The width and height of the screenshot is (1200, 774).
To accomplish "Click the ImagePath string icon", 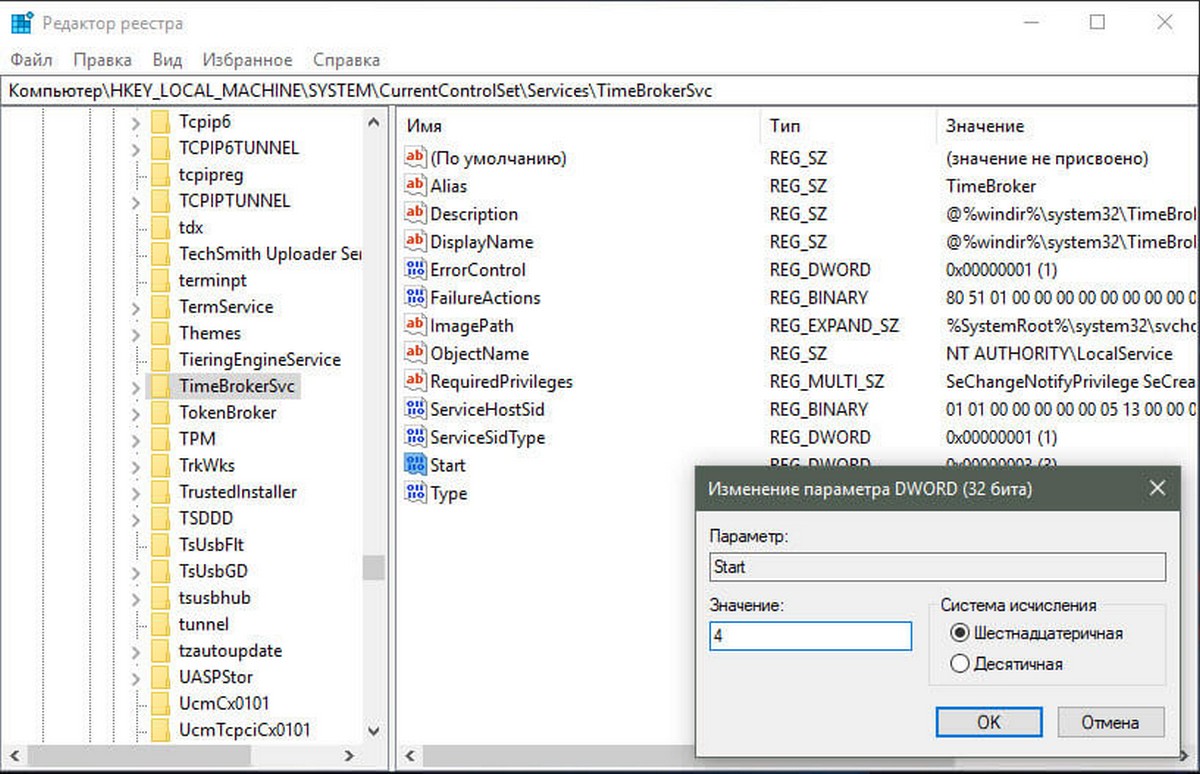I will point(415,325).
